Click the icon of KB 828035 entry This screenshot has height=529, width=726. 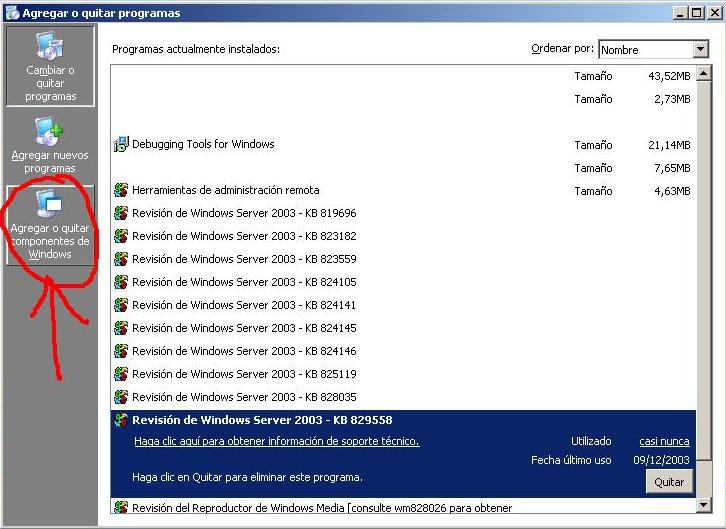121,397
